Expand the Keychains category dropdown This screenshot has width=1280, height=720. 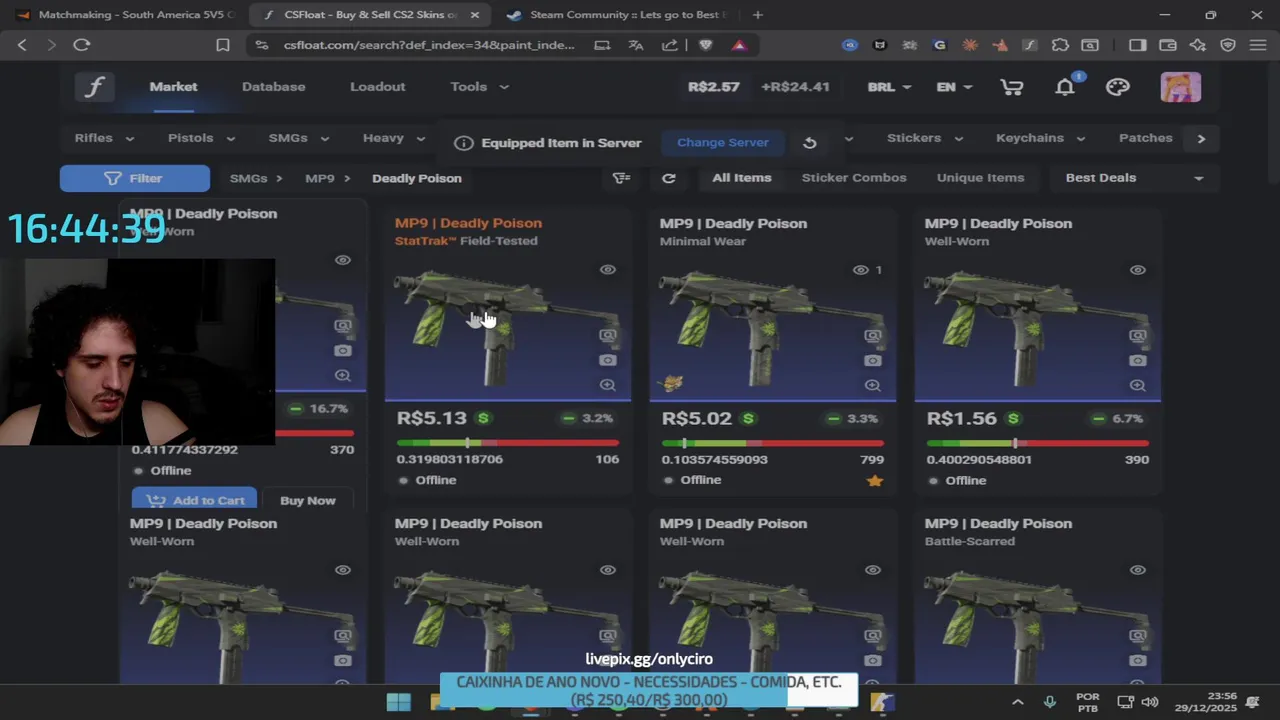tap(1040, 138)
